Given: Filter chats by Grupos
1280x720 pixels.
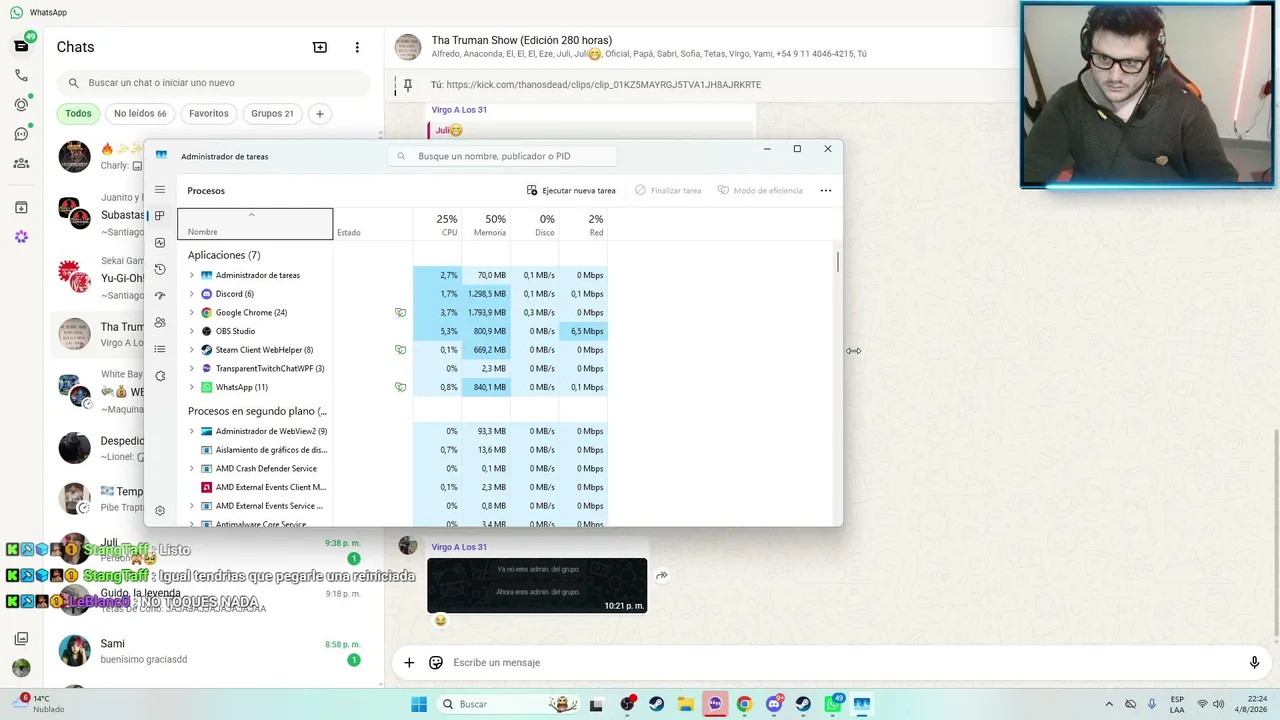Looking at the screenshot, I should coord(272,114).
